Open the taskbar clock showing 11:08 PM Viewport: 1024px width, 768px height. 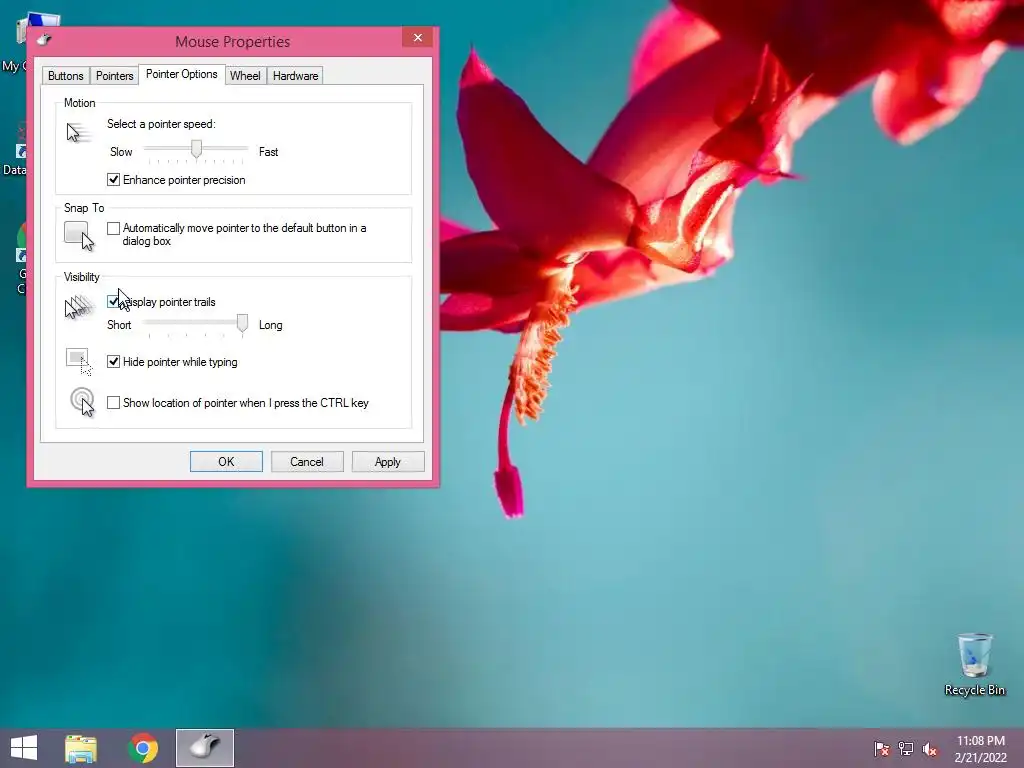980,749
